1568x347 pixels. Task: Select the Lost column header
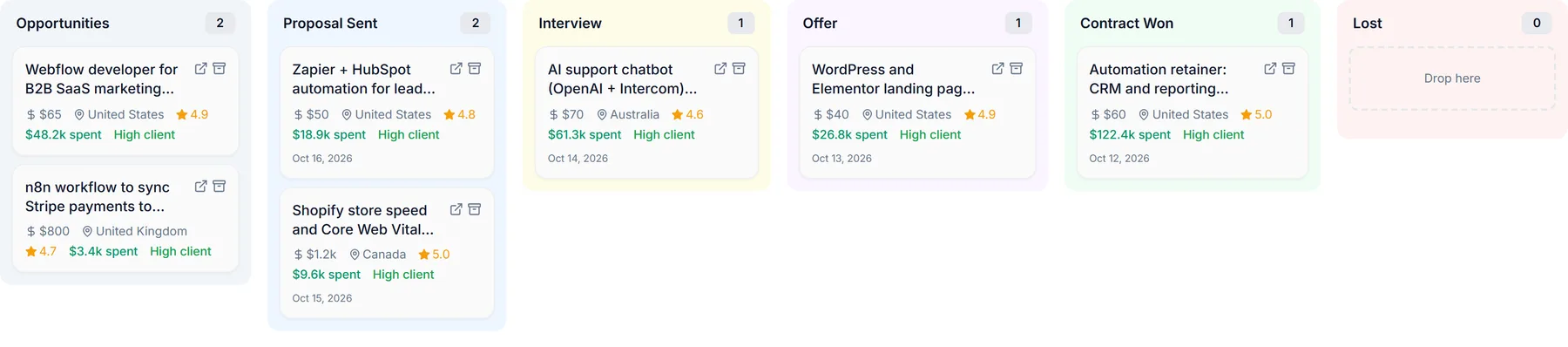1368,24
